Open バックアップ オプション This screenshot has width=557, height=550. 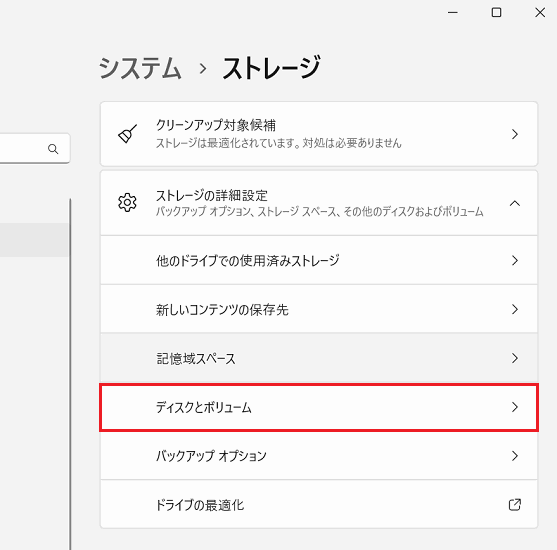[319, 456]
